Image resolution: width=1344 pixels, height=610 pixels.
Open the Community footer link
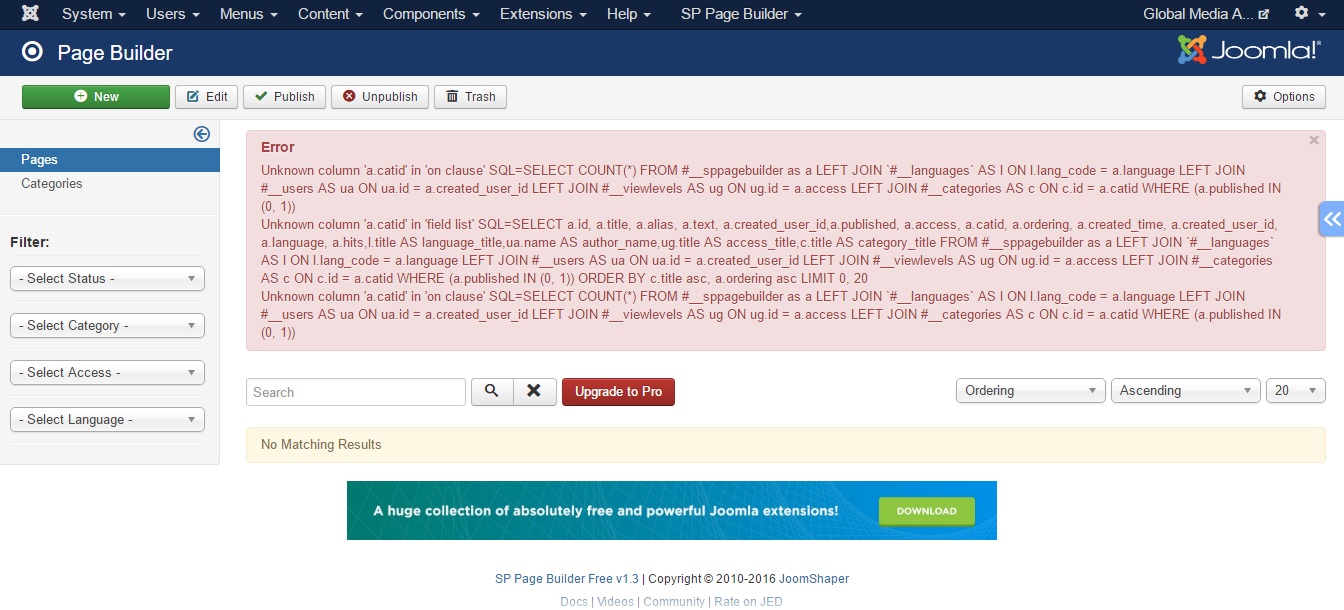click(674, 602)
